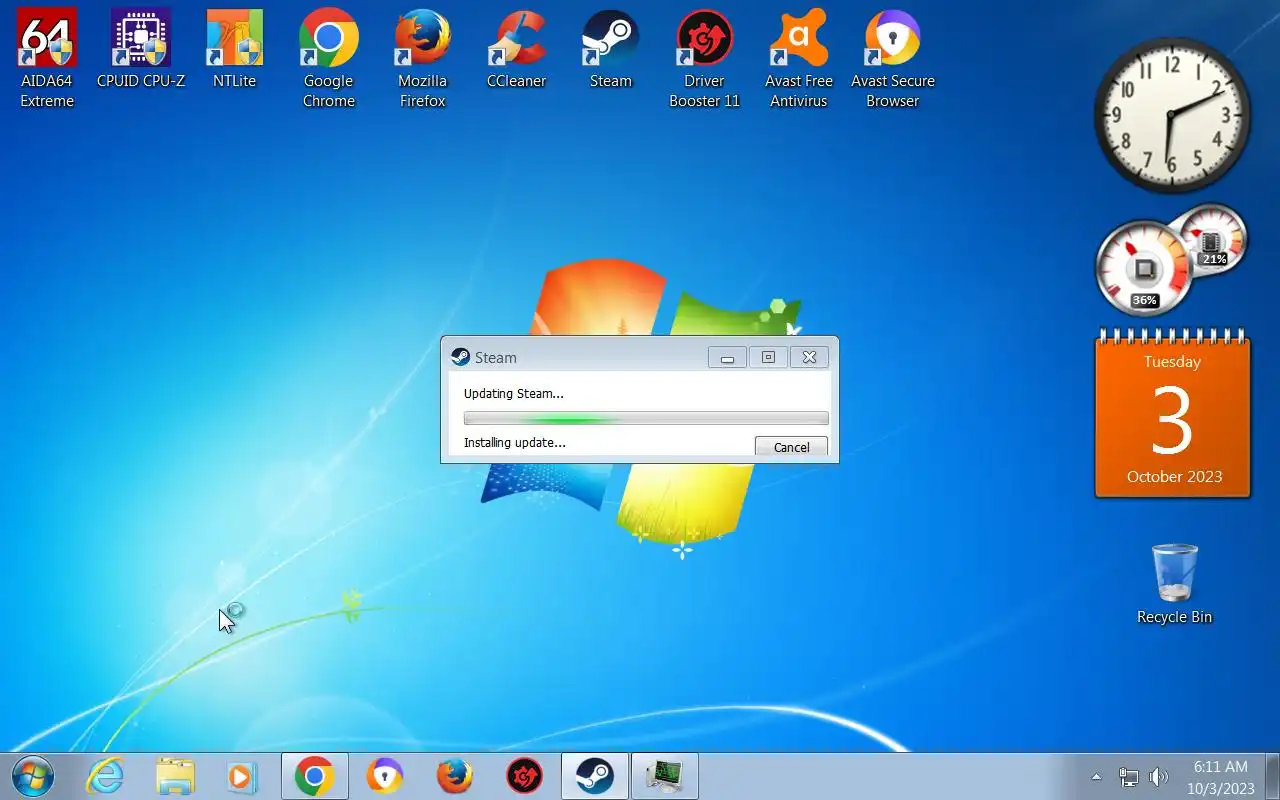Cancel the Steam update
Screen dimensions: 1280x800
(x=791, y=447)
